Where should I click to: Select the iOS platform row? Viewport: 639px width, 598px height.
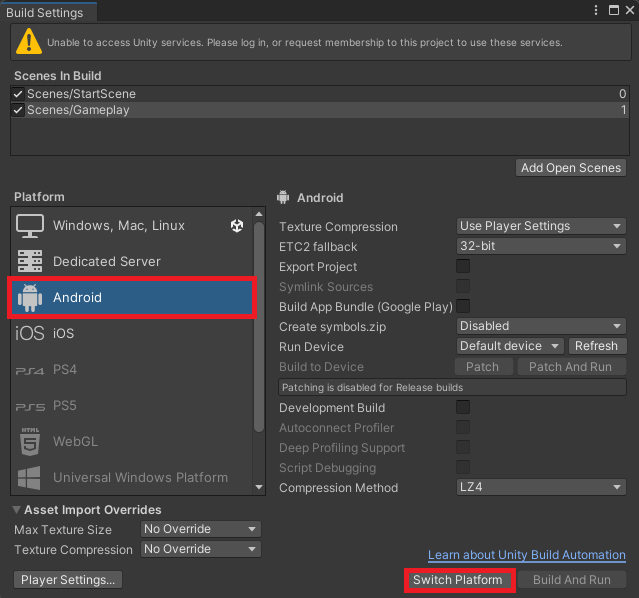pyautogui.click(x=132, y=333)
